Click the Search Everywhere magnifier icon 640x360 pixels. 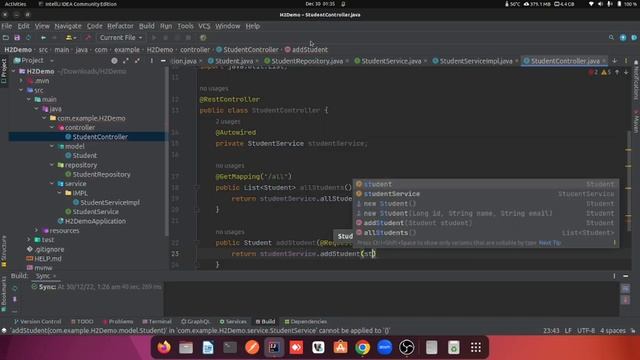[611, 38]
